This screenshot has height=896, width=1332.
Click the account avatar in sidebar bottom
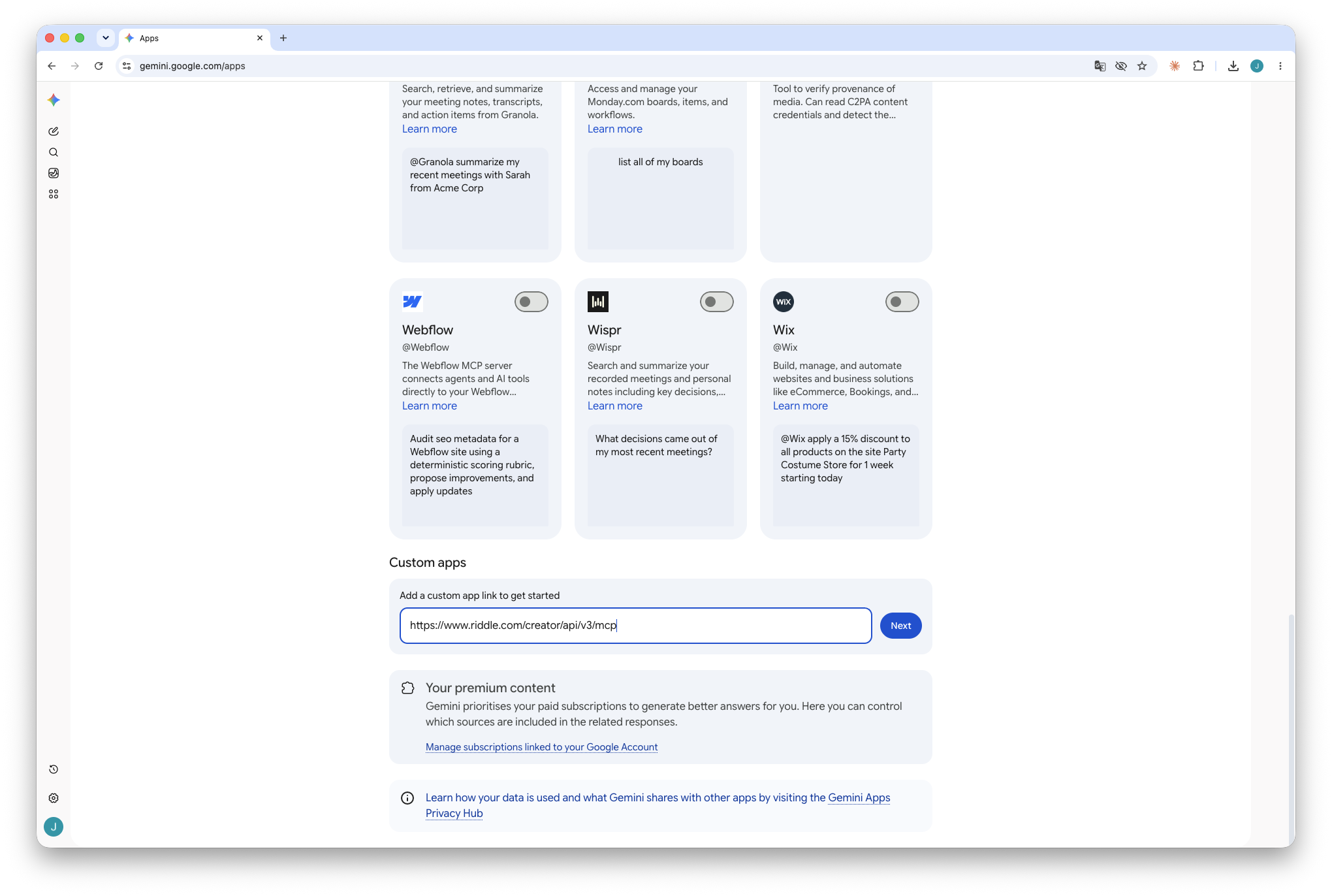click(x=54, y=827)
